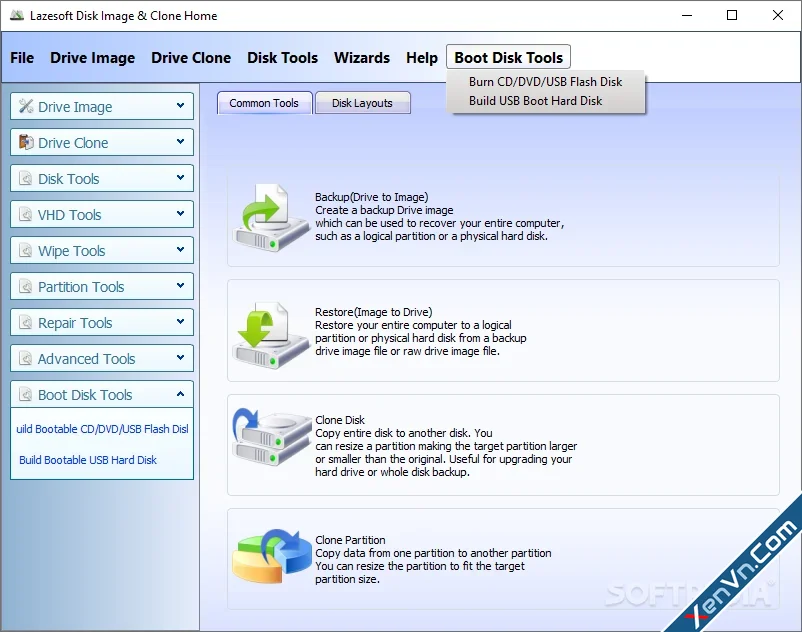Open the Wizards menu
Viewport: 802px width, 632px height.
[x=362, y=58]
